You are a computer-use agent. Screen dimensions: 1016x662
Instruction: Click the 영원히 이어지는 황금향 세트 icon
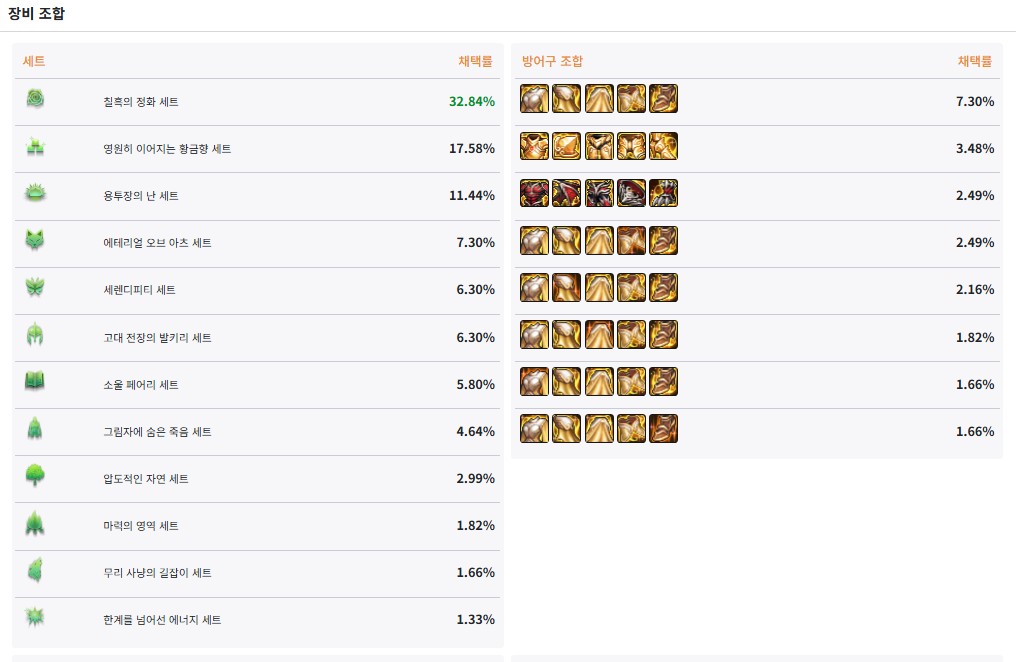point(35,147)
